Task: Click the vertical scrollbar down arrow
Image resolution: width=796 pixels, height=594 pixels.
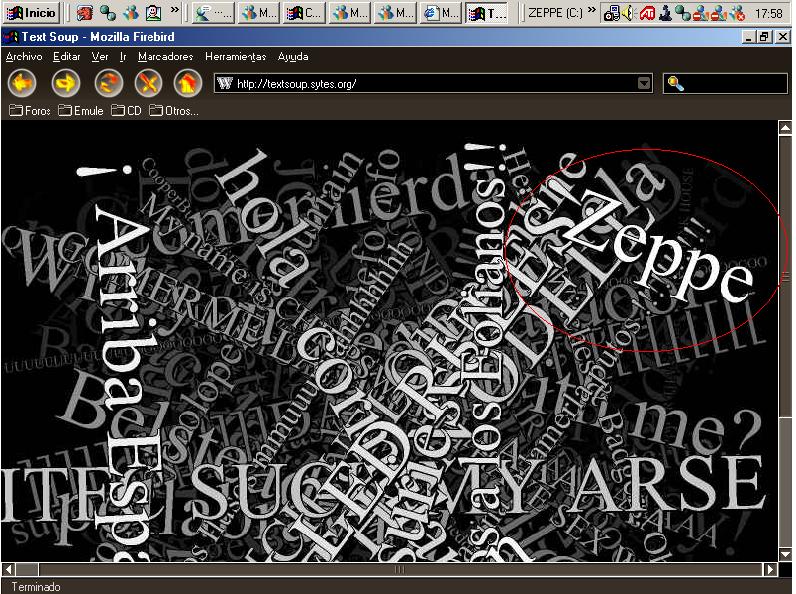Action: coord(785,553)
